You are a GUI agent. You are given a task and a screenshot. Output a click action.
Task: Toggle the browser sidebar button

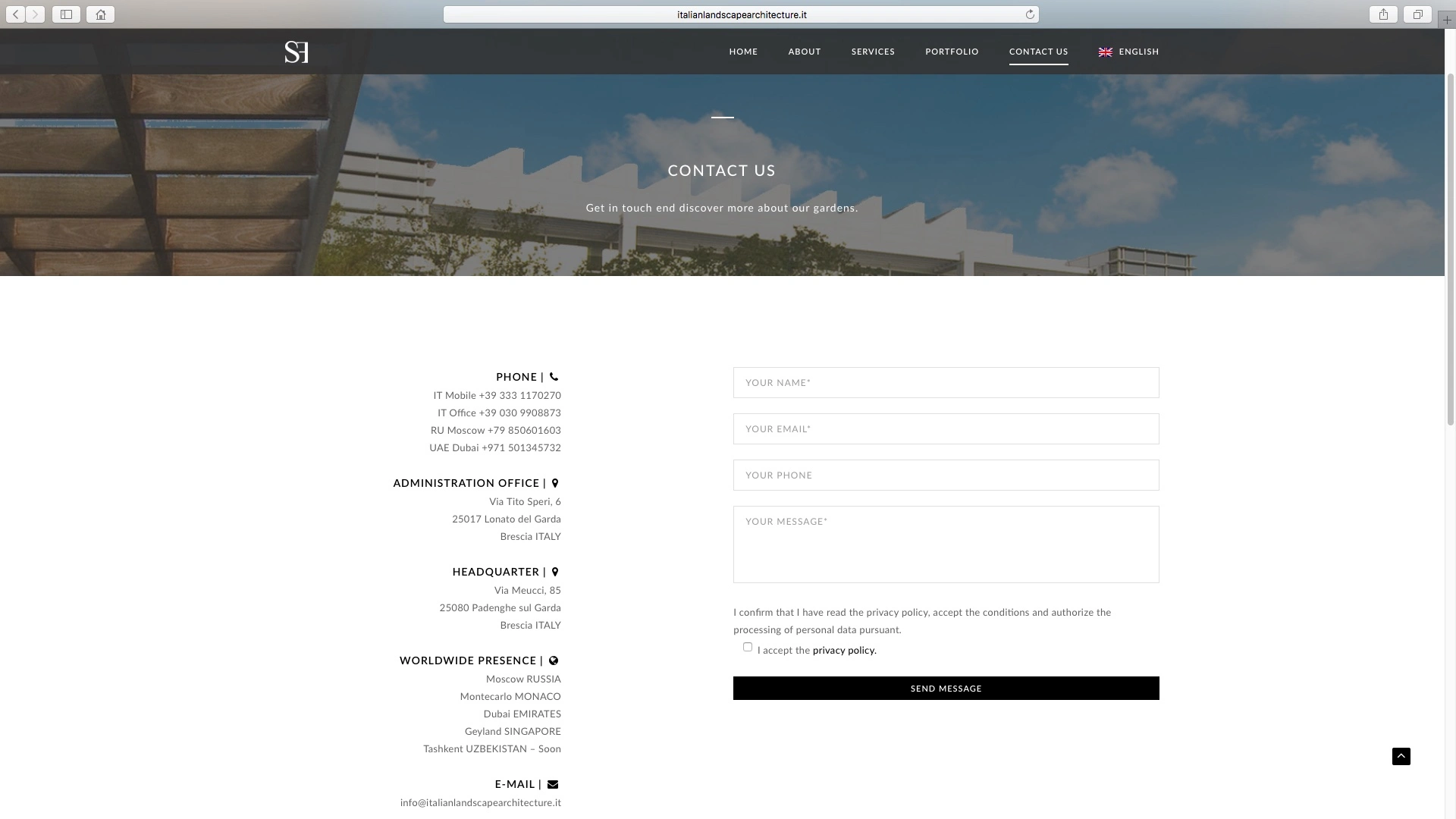[x=66, y=14]
